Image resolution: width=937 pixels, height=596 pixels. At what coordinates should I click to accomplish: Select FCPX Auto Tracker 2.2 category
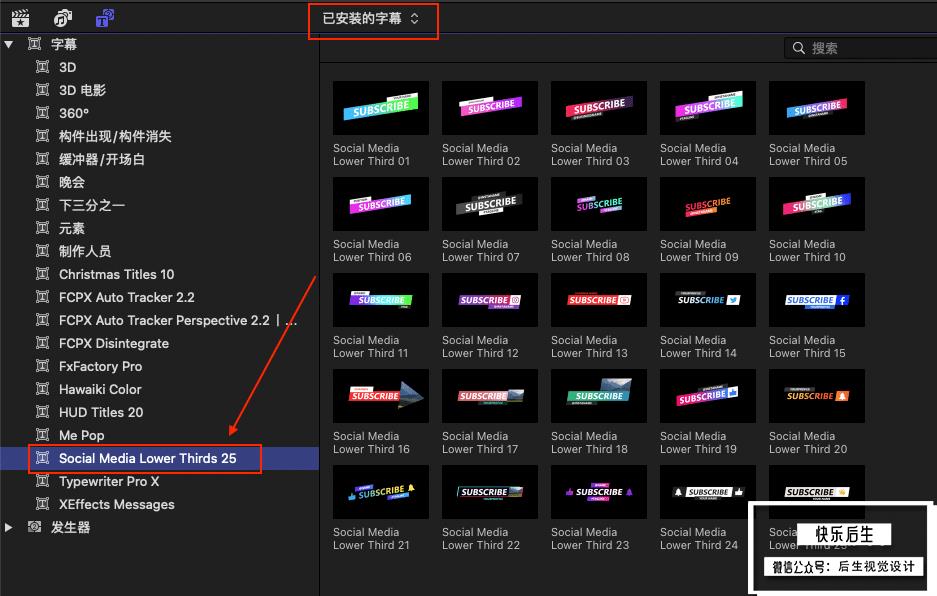pyautogui.click(x=127, y=297)
